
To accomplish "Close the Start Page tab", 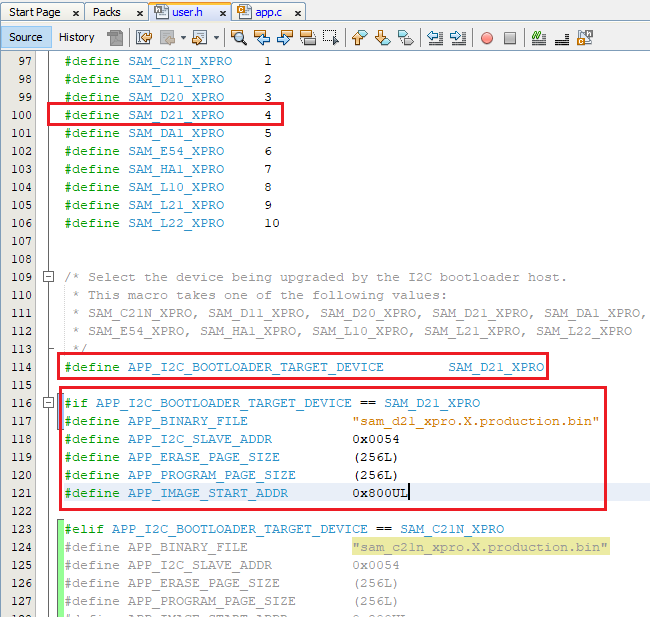I will (76, 14).
